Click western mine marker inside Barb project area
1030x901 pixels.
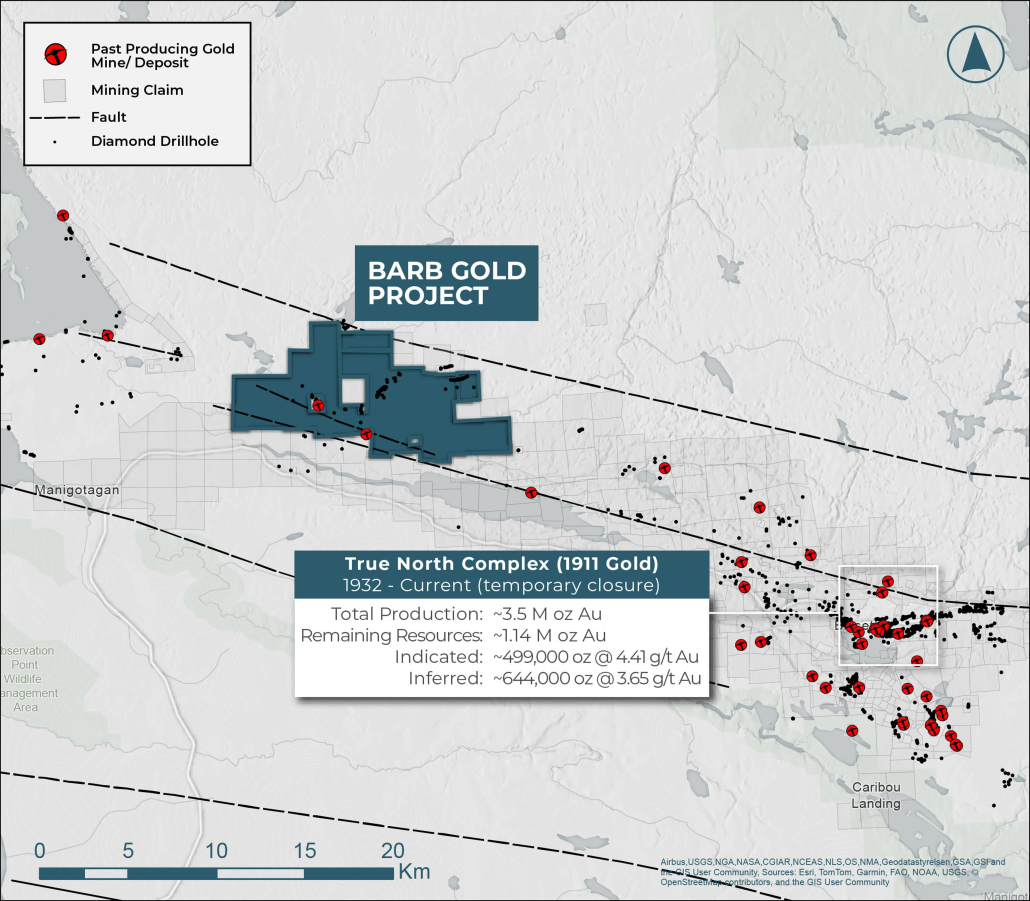[318, 405]
